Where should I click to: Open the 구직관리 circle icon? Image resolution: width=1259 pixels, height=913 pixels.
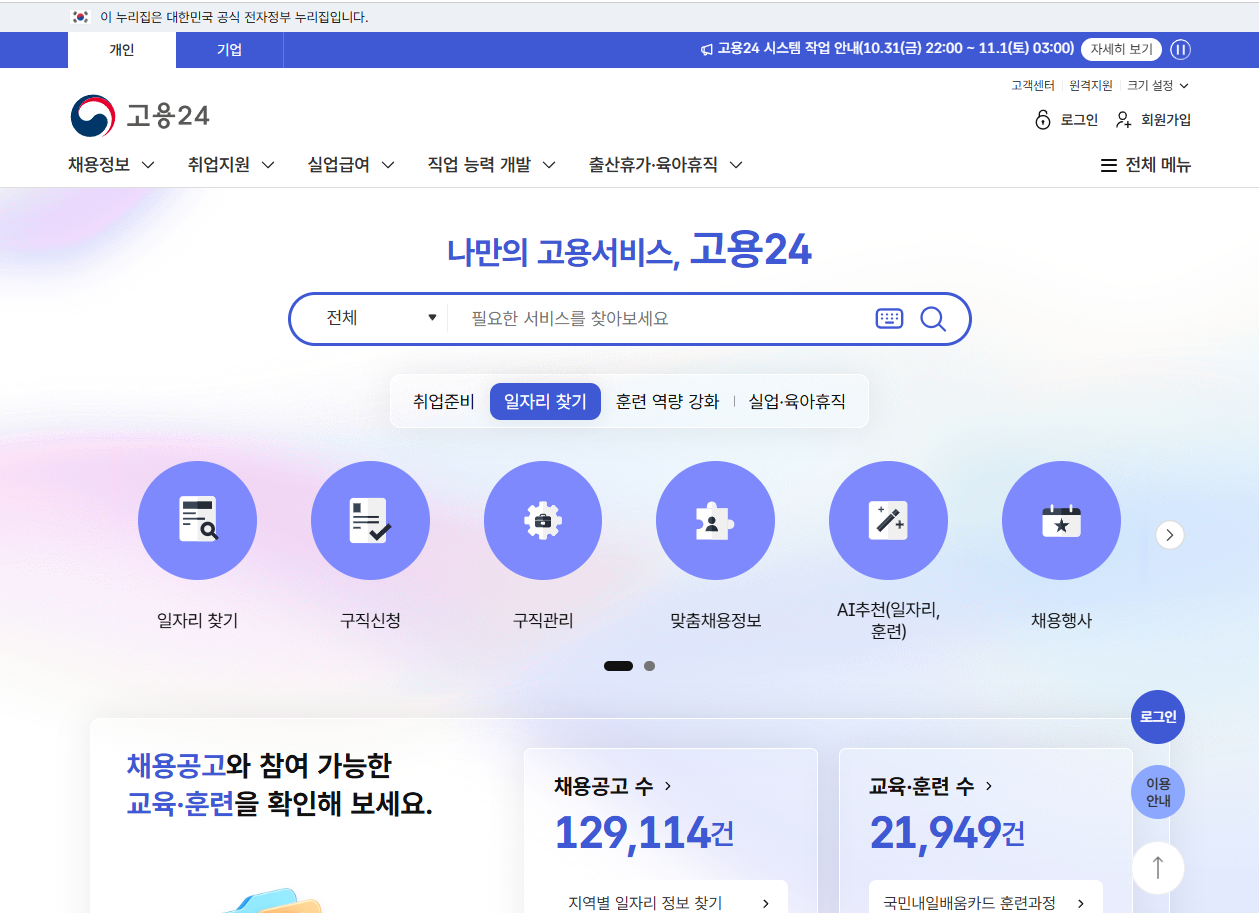[543, 521]
